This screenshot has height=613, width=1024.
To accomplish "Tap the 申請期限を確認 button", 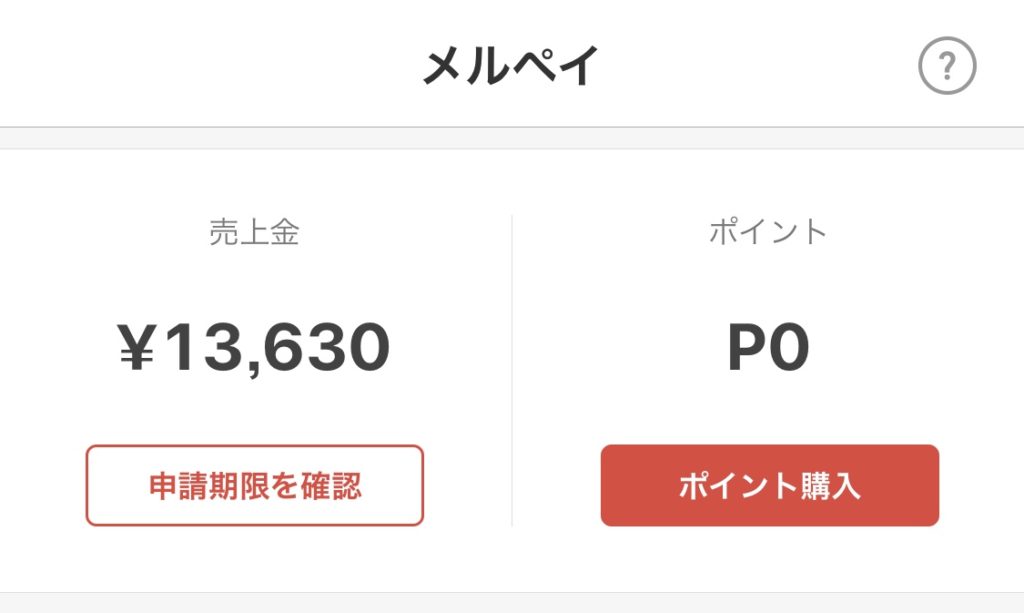I will [x=255, y=485].
